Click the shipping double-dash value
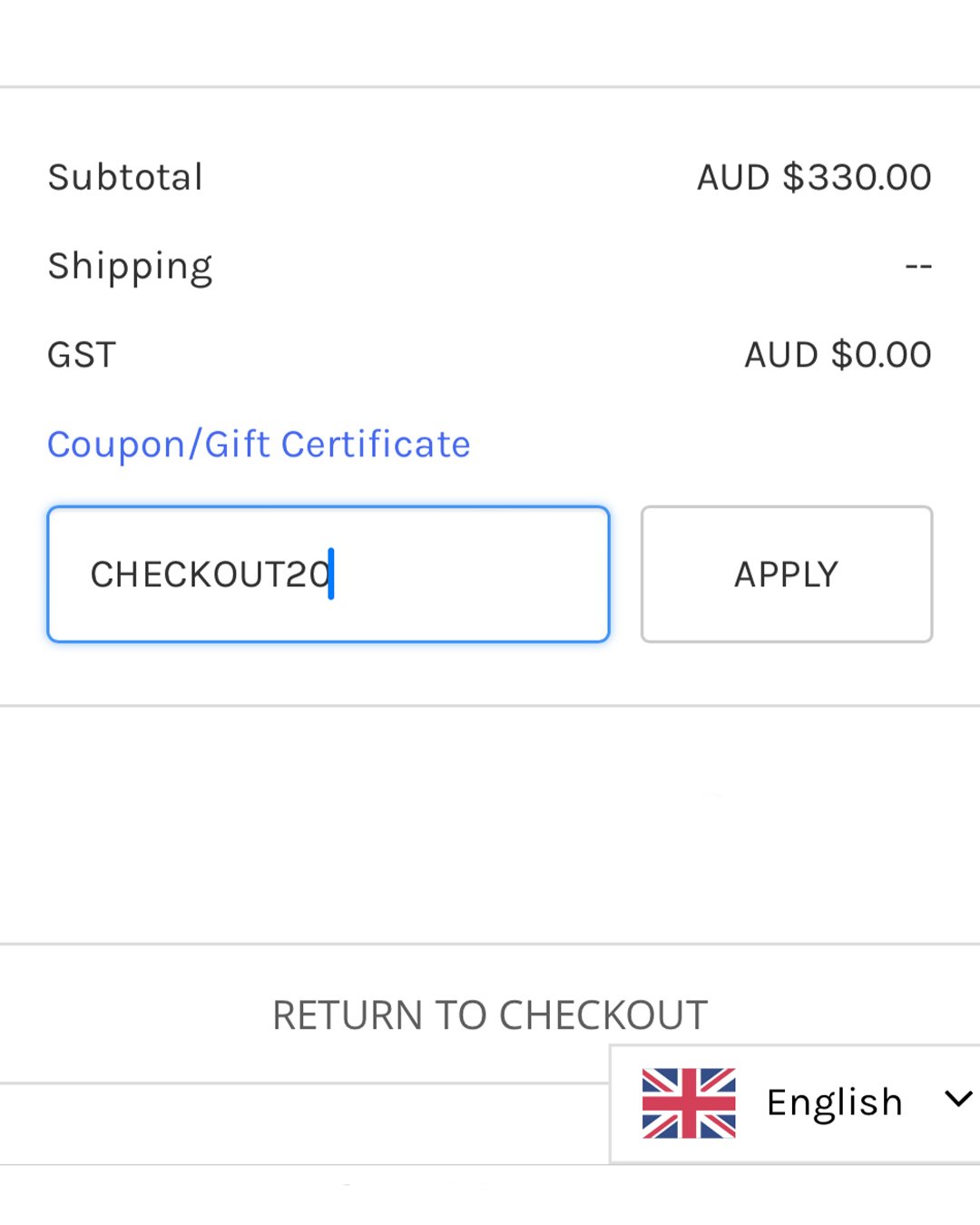Viewport: 980px width, 1225px height. coord(918,267)
